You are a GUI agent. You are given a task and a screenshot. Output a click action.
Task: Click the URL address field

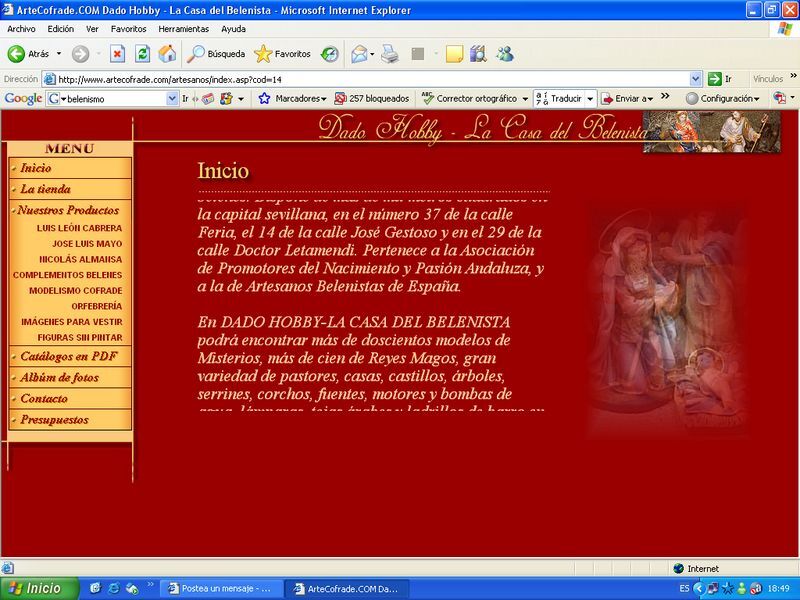click(x=370, y=79)
